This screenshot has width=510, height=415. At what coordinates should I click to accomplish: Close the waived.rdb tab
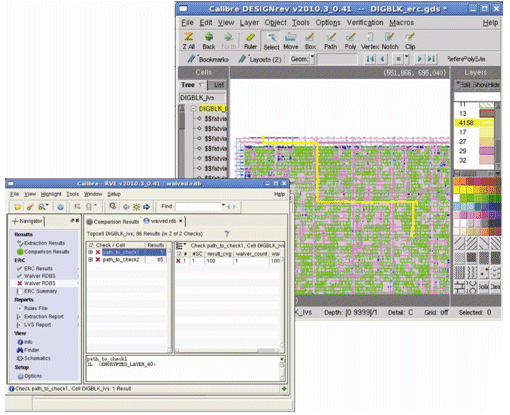[180, 221]
